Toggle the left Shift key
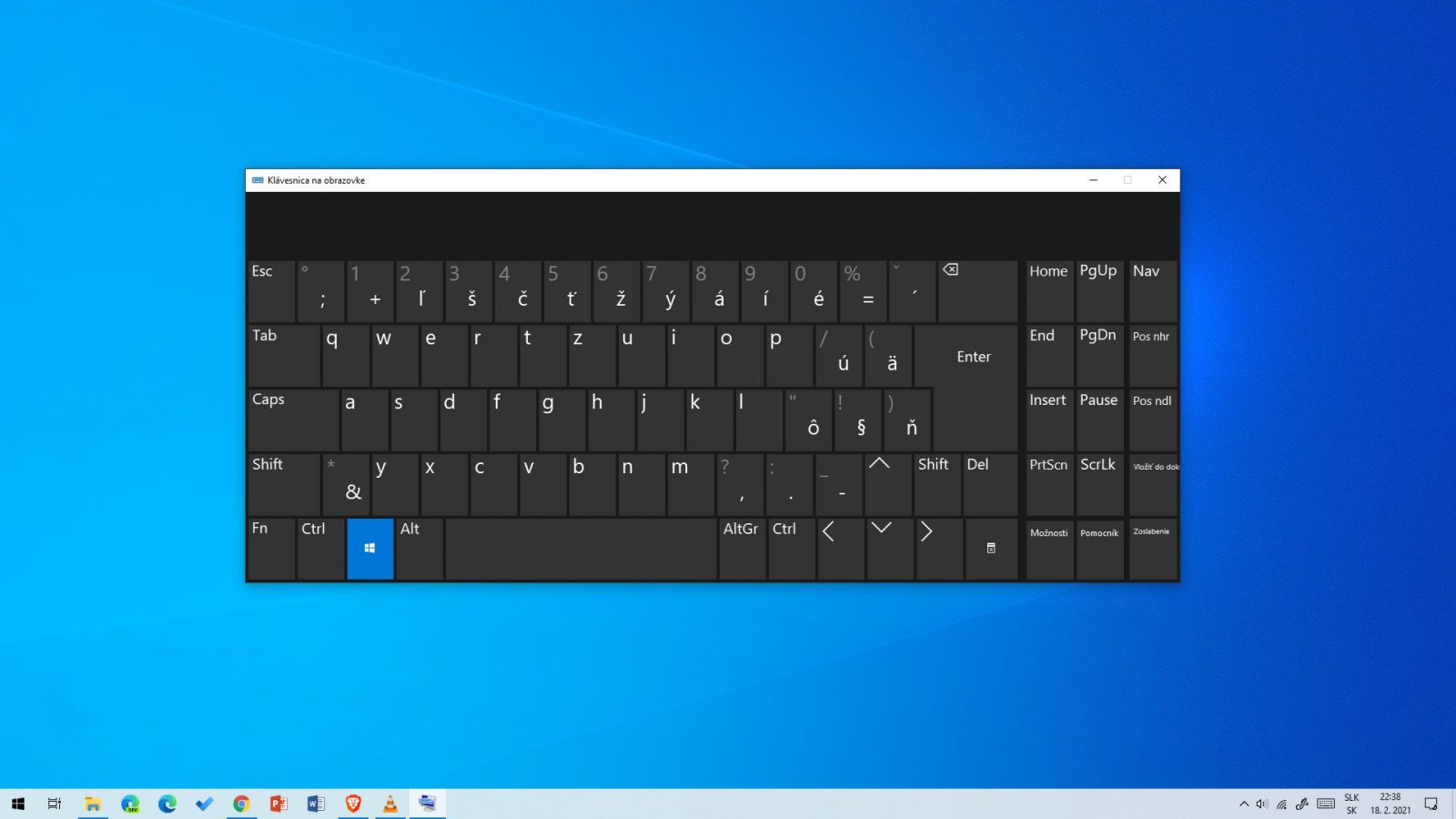 284,484
